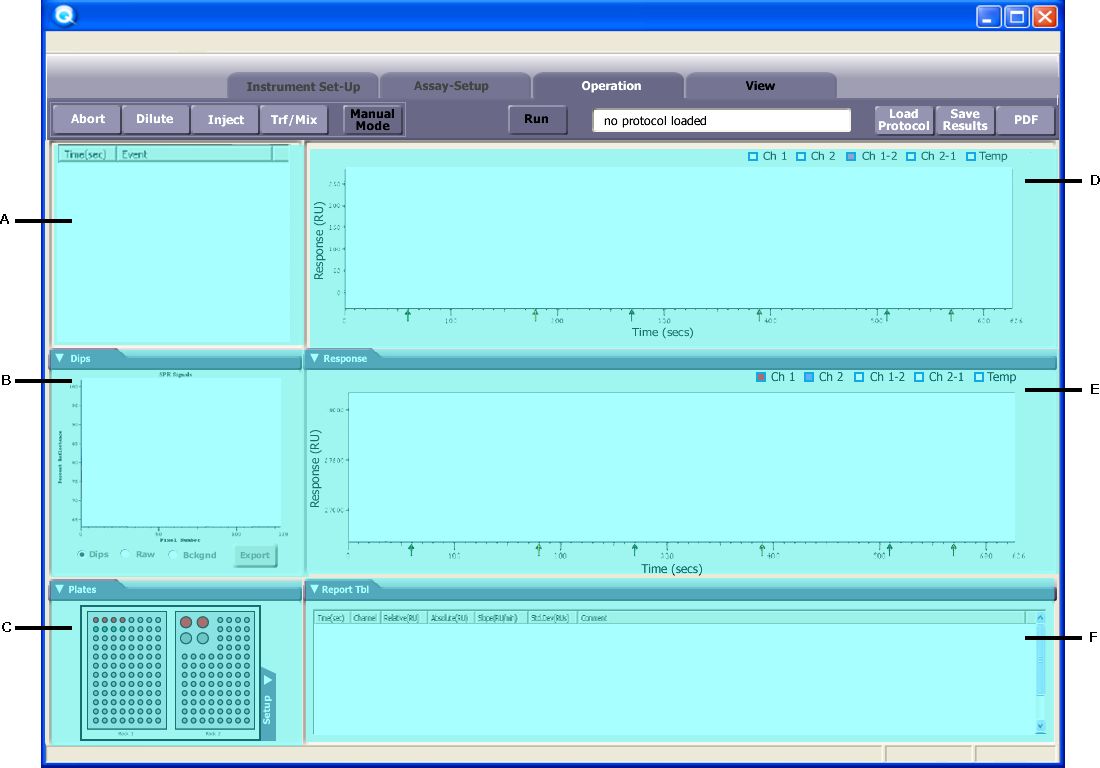Screen dimensions: 1100x768
Task: Click the protocol name field
Action: (722, 121)
